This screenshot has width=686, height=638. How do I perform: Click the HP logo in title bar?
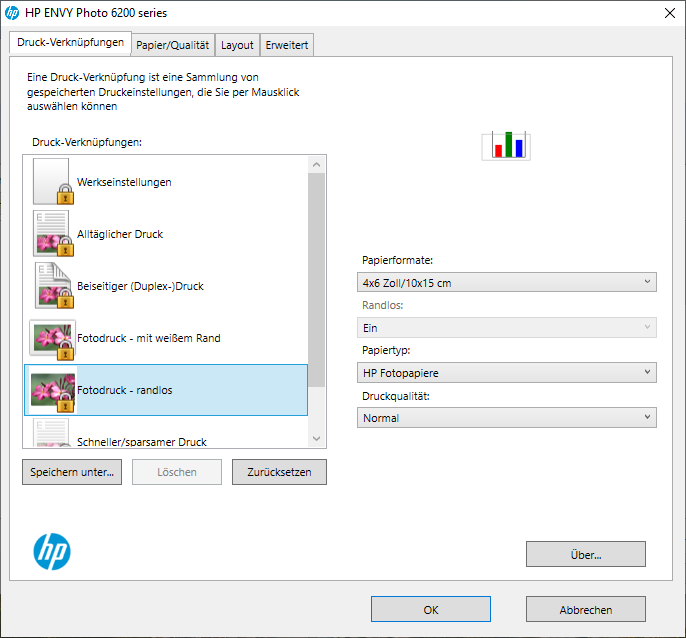pyautogui.click(x=12, y=13)
